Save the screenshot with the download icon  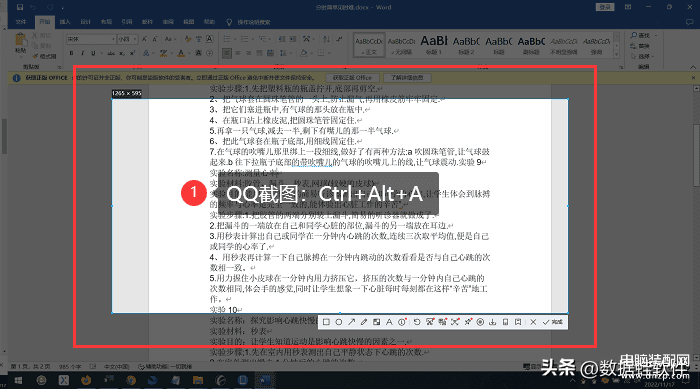click(x=492, y=322)
